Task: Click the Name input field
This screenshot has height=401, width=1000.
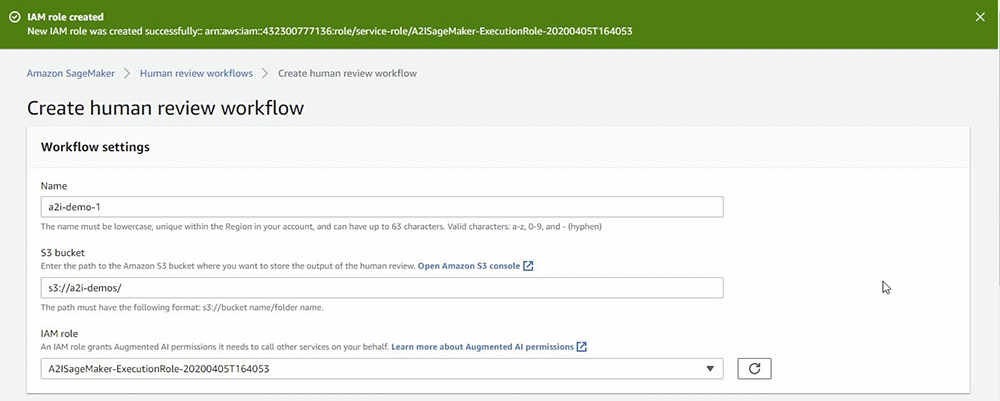Action: [x=382, y=207]
